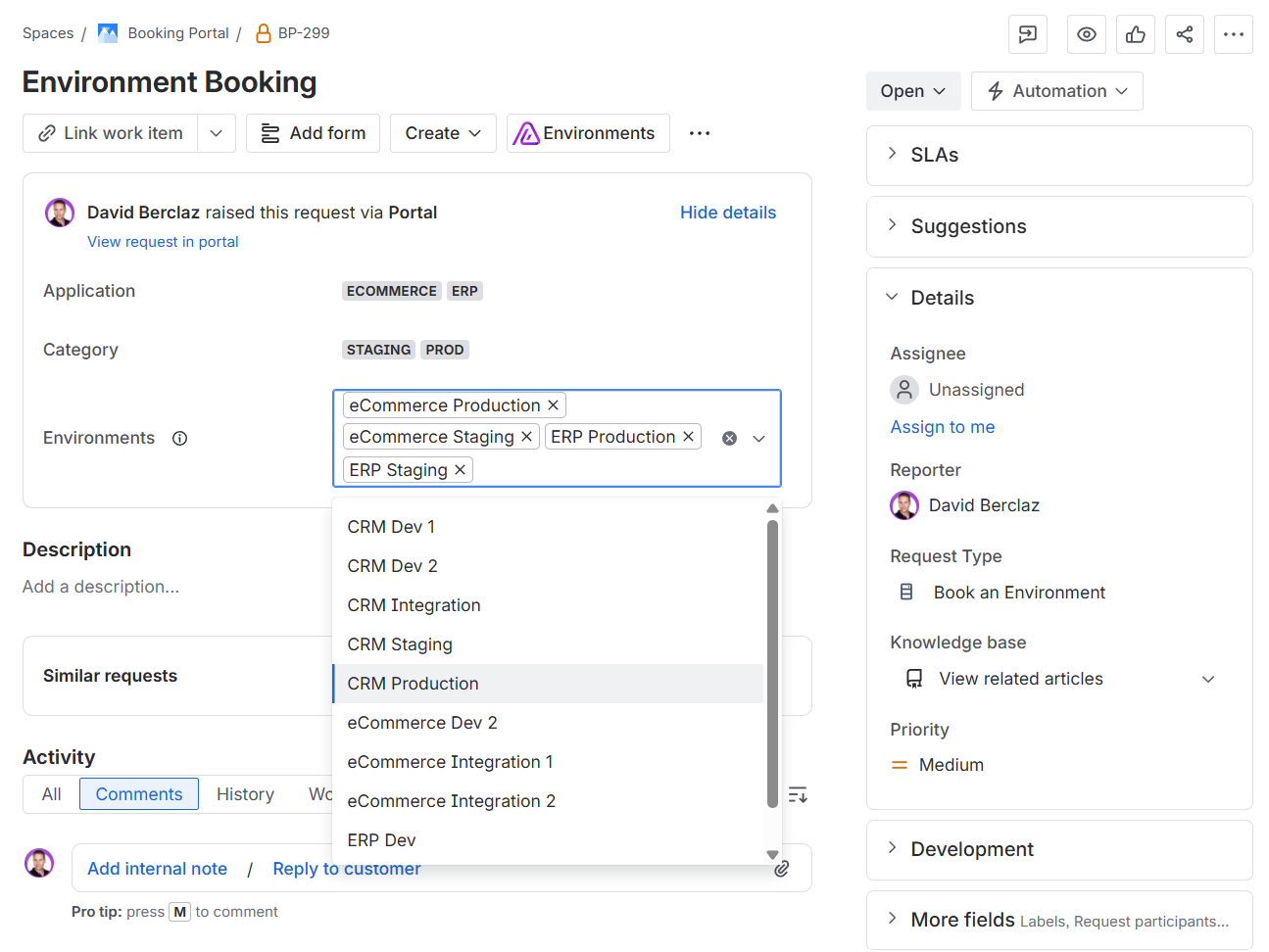This screenshot has width=1269, height=952.
Task: Click the Booking Portal space icon
Action: click(108, 33)
